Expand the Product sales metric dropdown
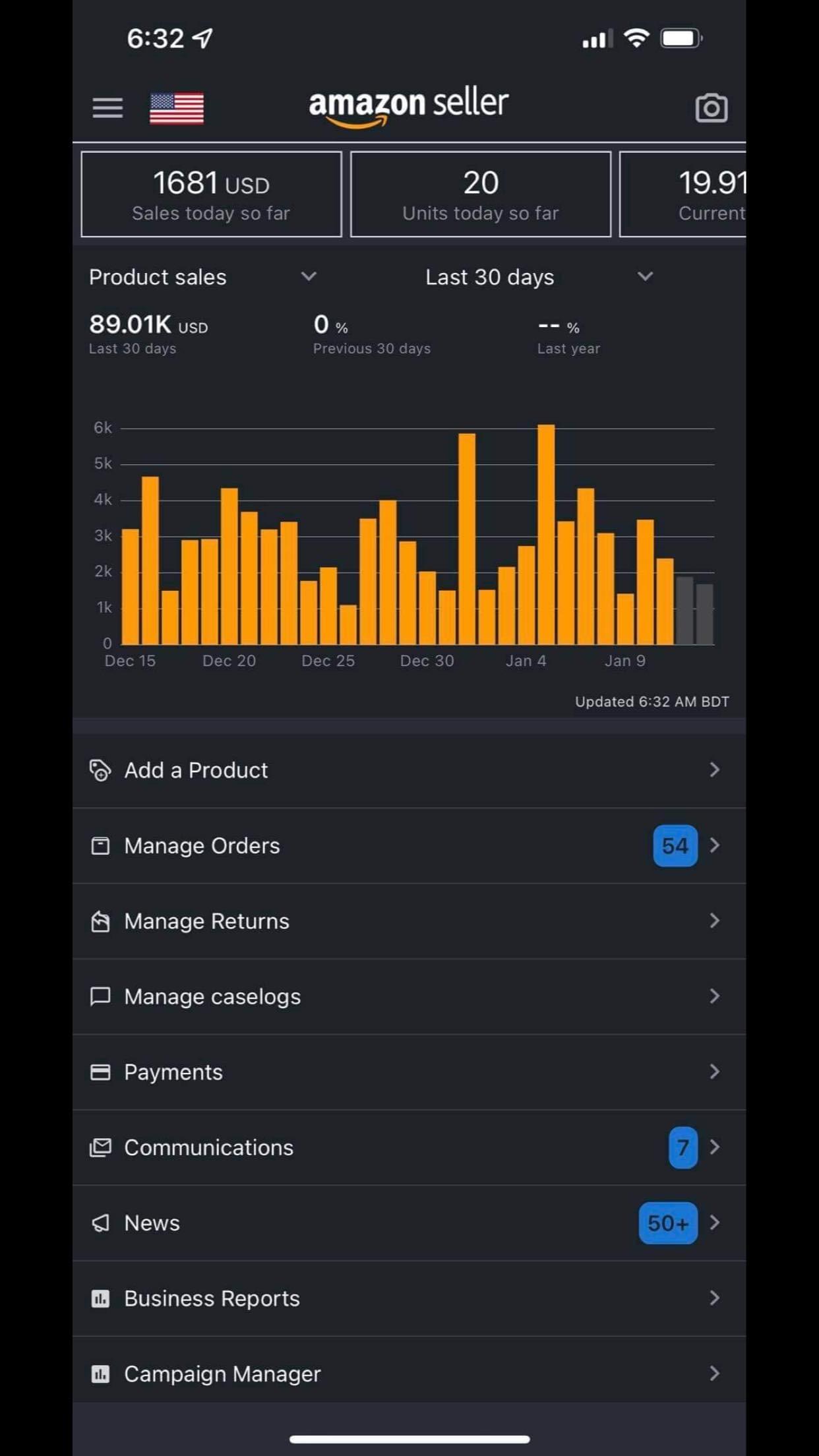The height and width of the screenshot is (1456, 819). [309, 277]
